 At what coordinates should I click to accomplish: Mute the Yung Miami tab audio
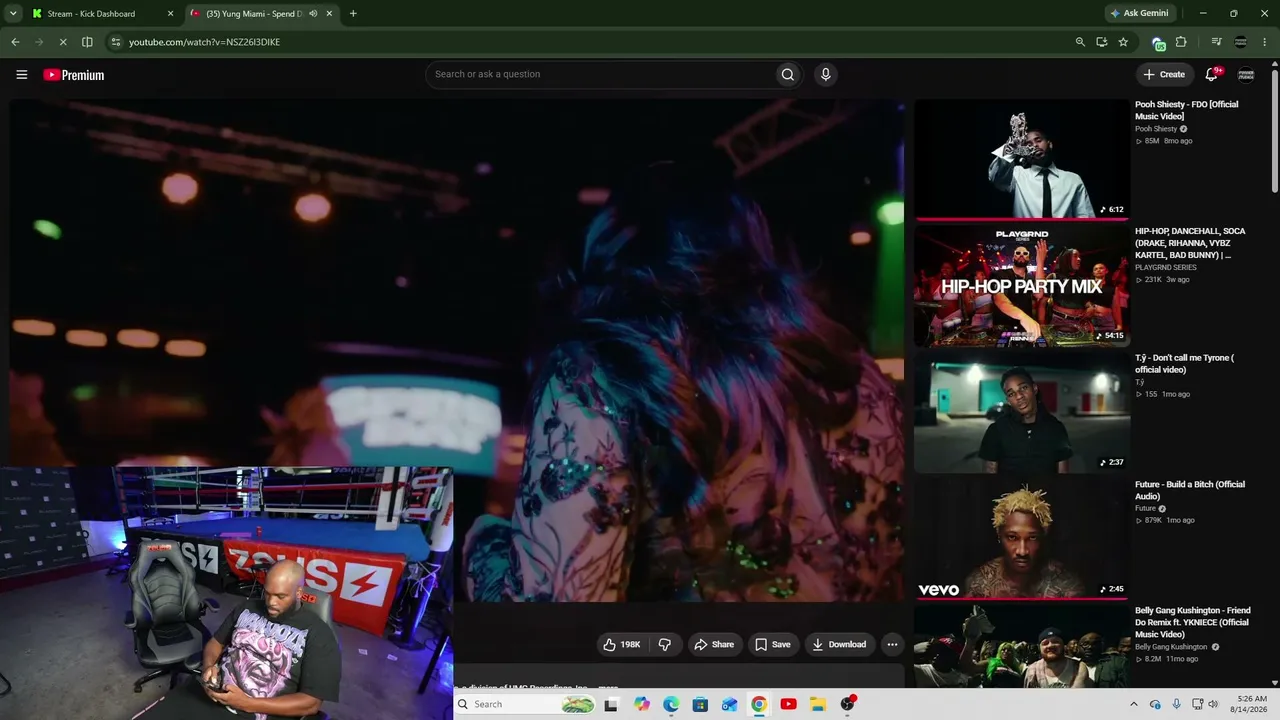coord(313,14)
